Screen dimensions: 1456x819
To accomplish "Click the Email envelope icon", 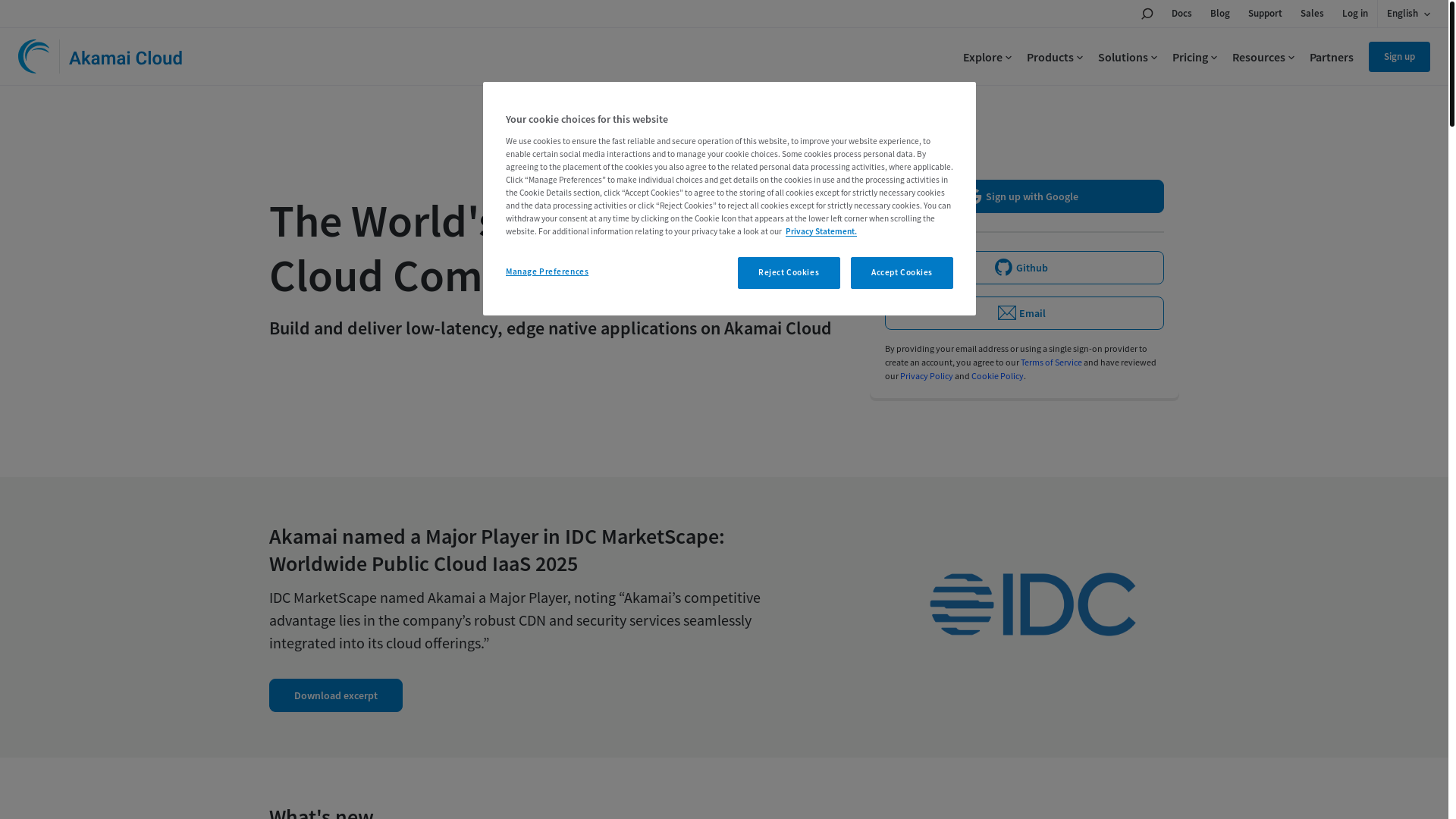I will point(1006,313).
